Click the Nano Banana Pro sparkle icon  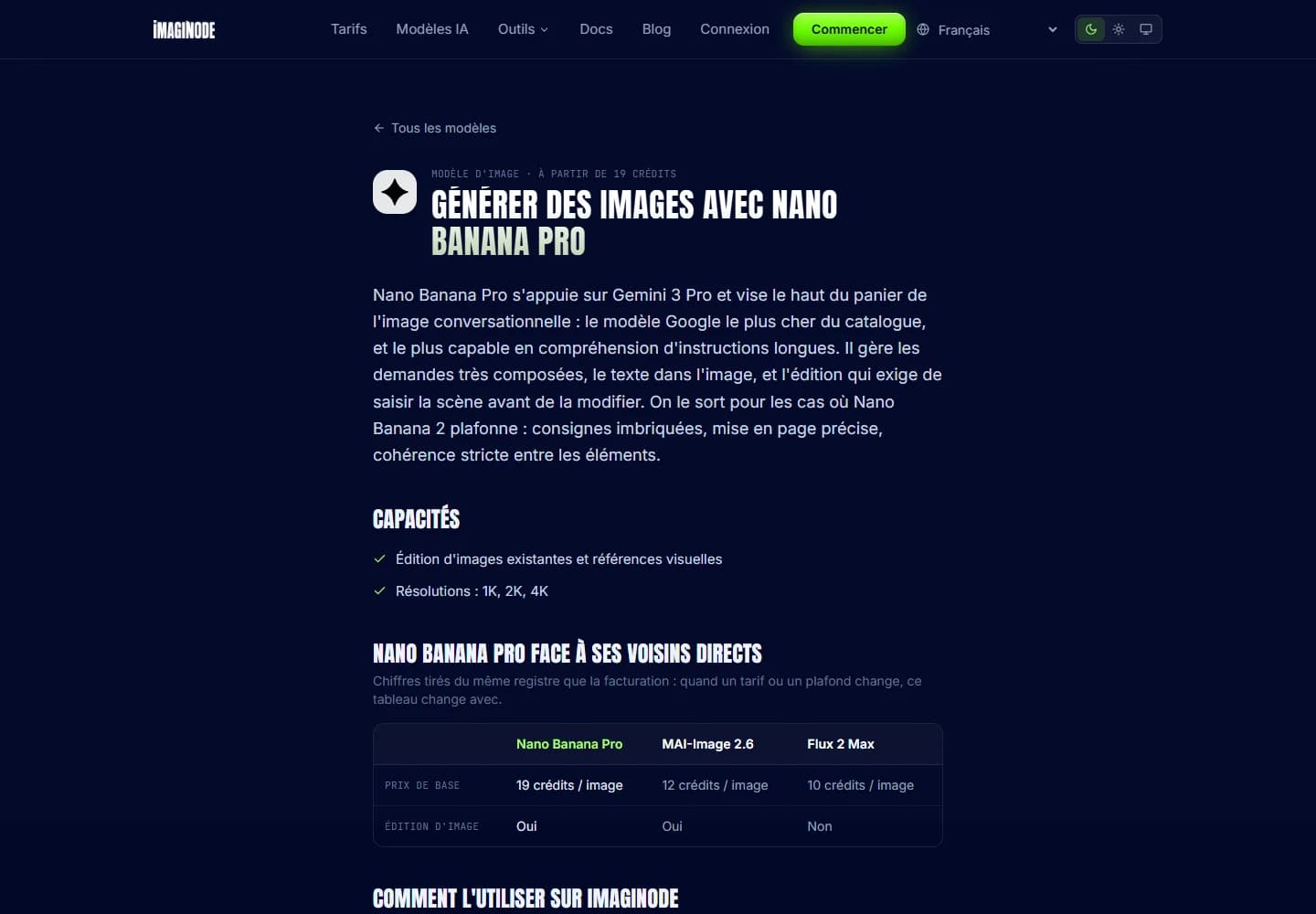pyautogui.click(x=395, y=192)
